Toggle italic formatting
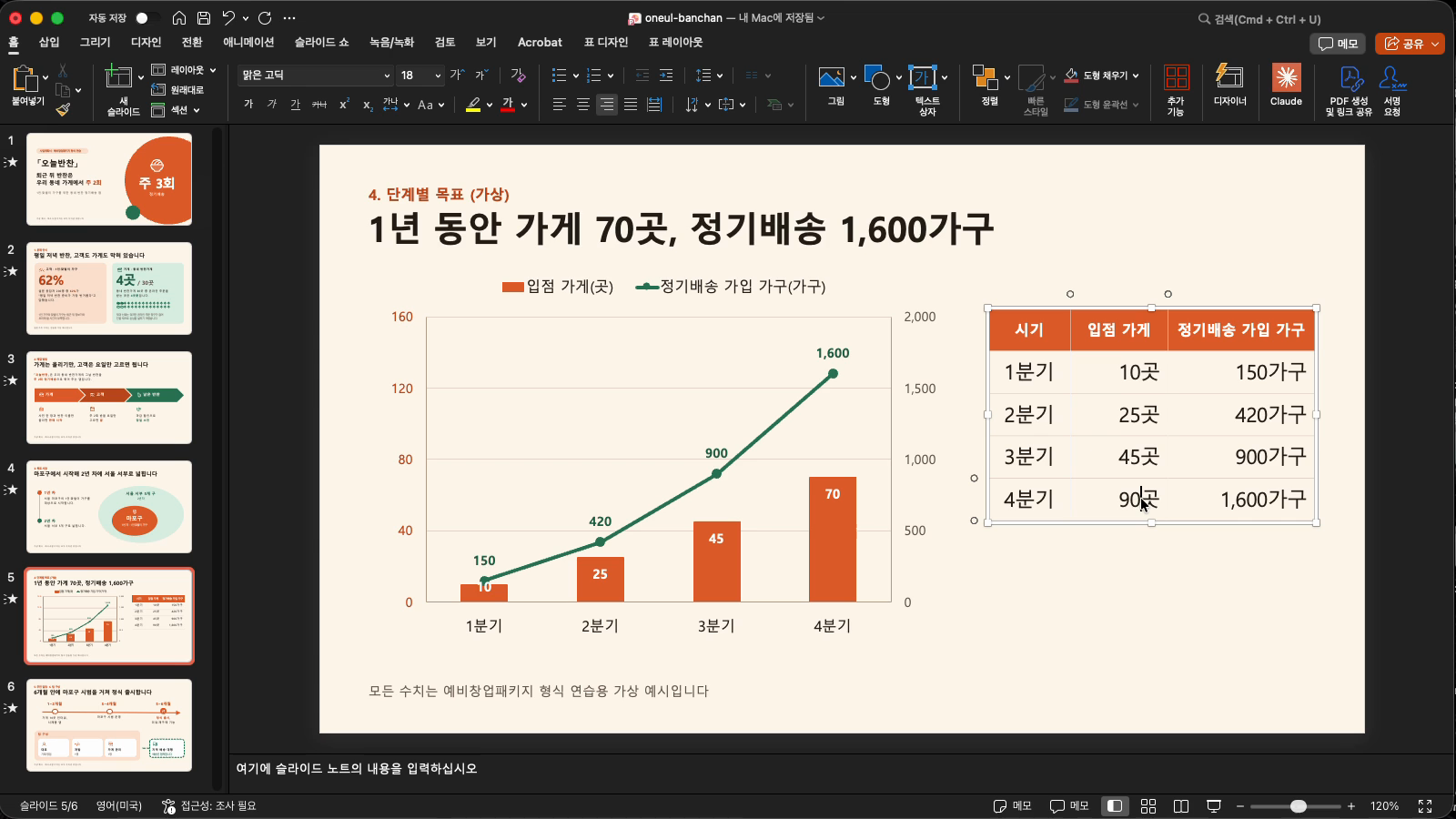 point(272,105)
